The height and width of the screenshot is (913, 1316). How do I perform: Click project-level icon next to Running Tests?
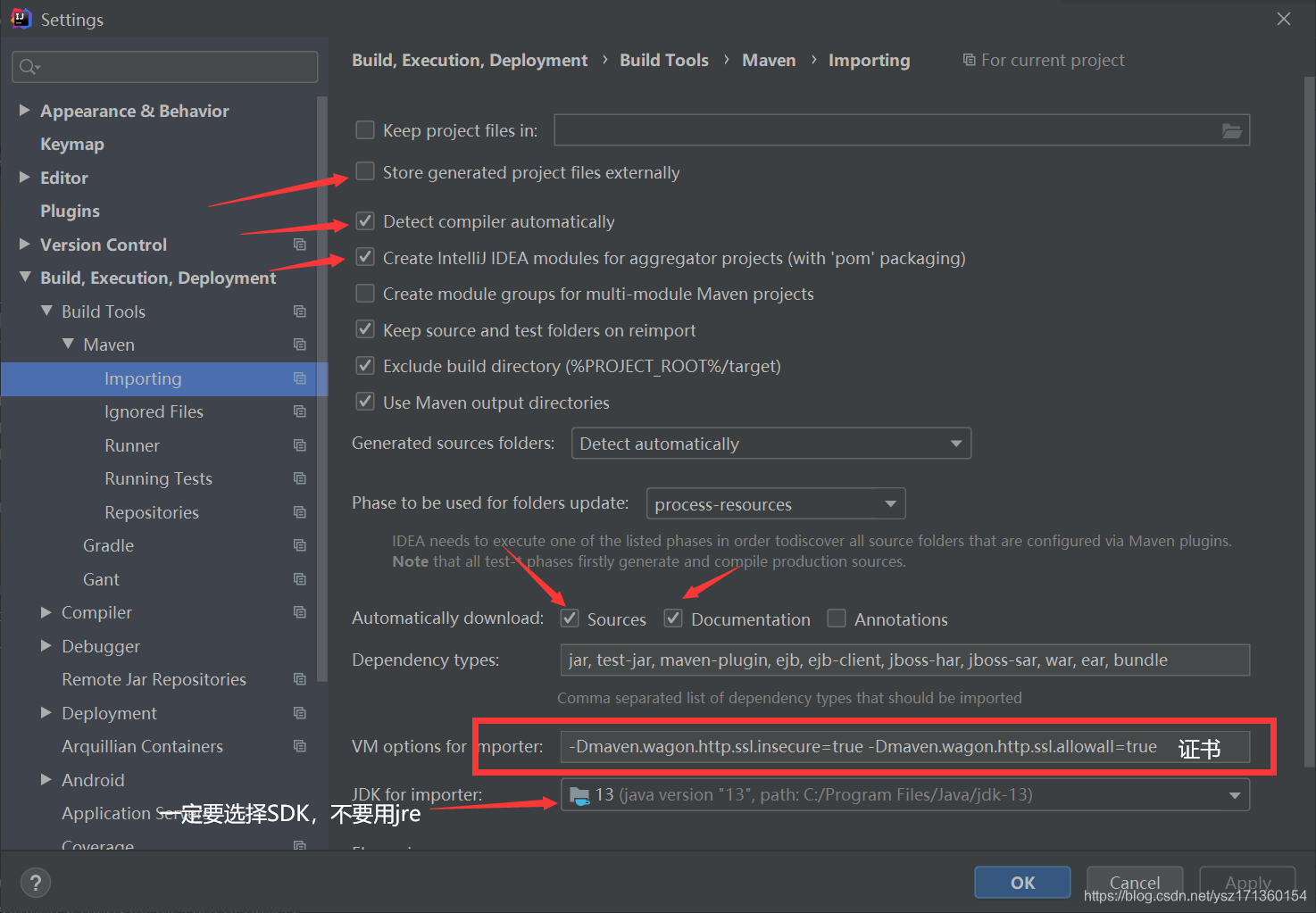(x=300, y=478)
